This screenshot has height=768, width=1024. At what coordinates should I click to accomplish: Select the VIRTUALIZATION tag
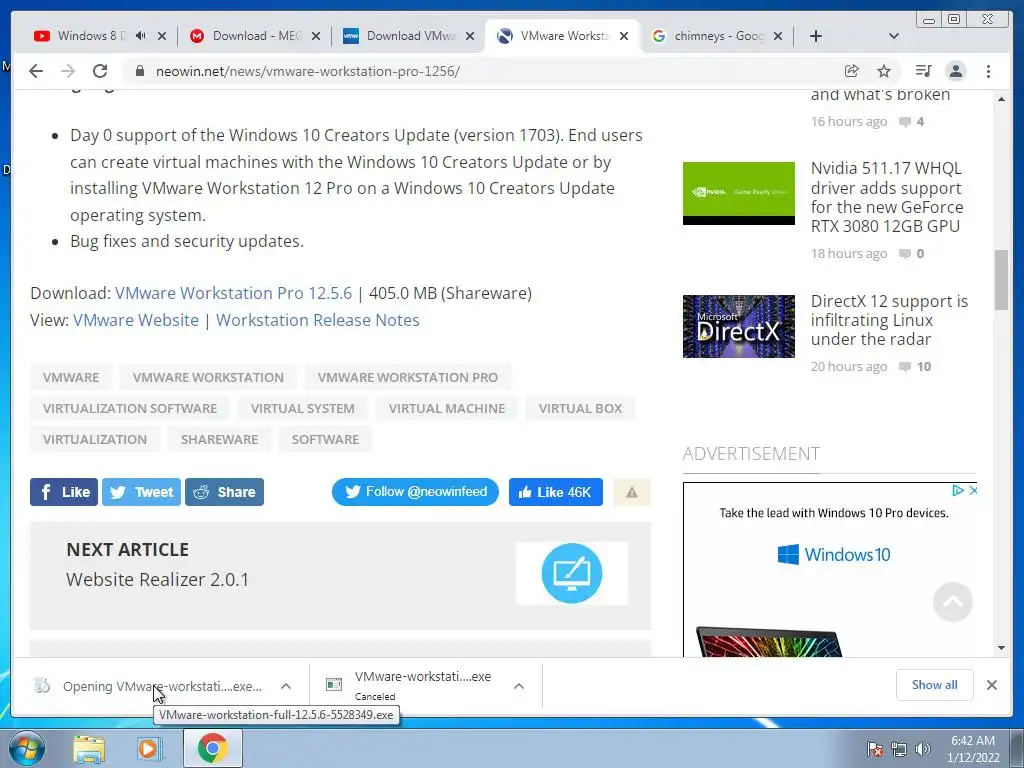pos(95,440)
